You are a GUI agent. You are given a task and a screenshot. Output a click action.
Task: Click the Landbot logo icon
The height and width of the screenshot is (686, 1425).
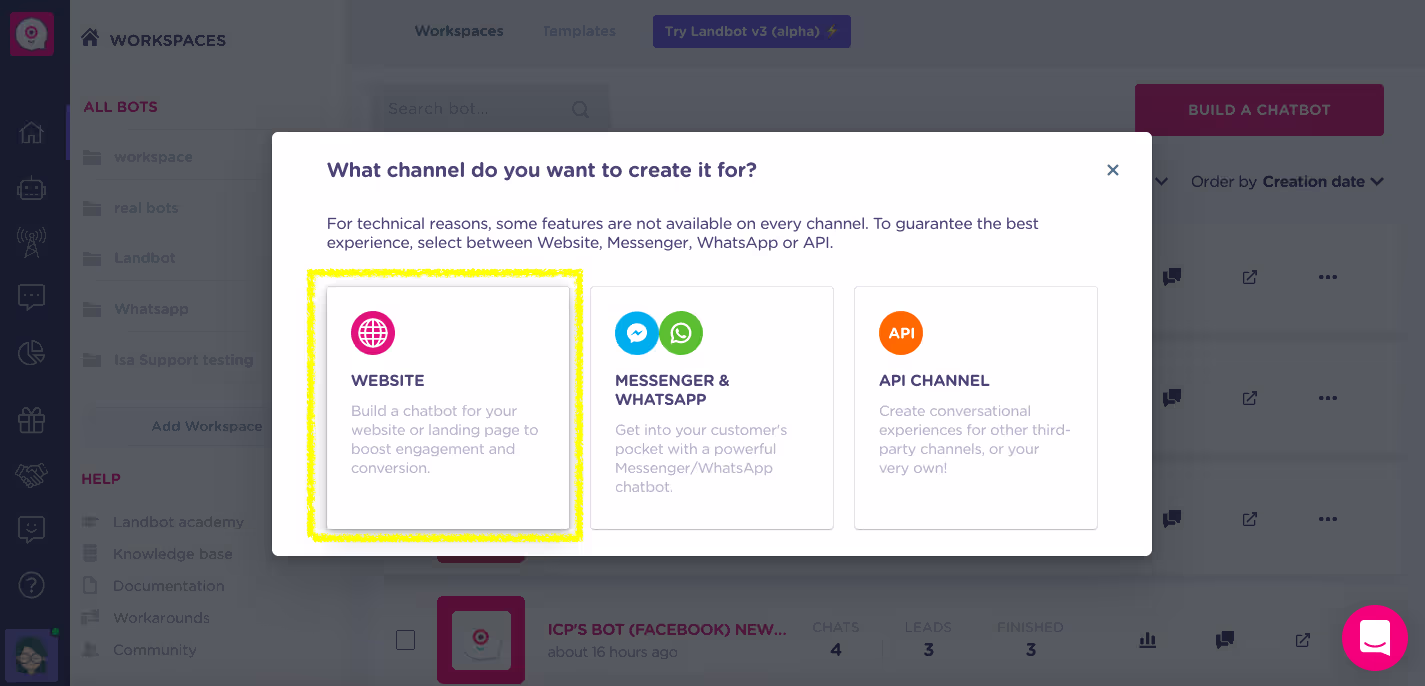click(32, 34)
